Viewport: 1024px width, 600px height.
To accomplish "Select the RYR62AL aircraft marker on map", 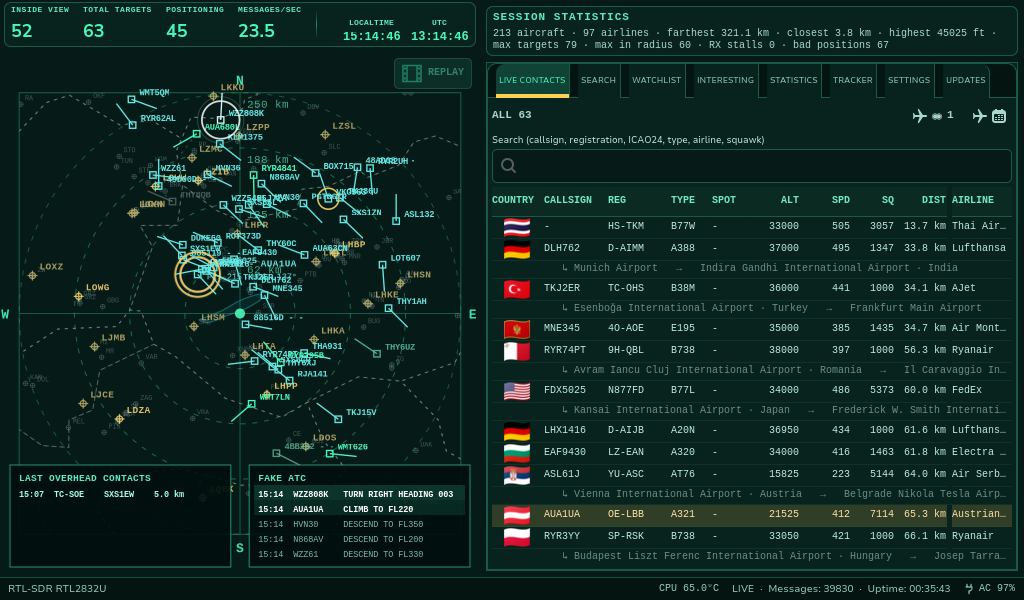I will pos(133,125).
